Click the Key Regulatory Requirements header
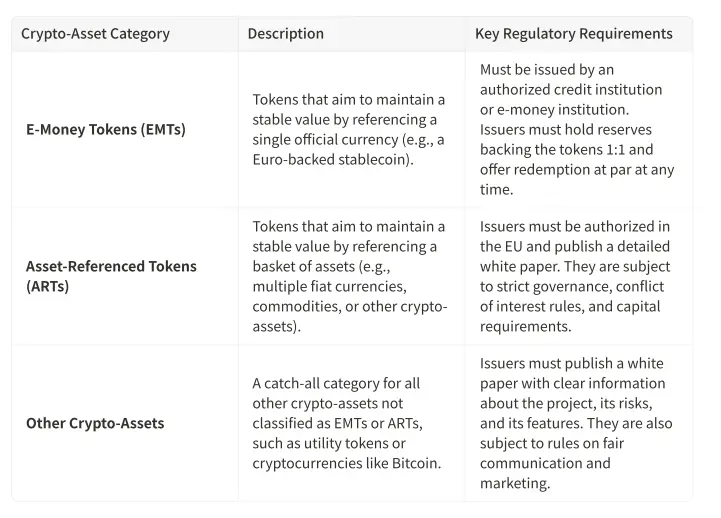The image size is (721, 518). [x=574, y=33]
